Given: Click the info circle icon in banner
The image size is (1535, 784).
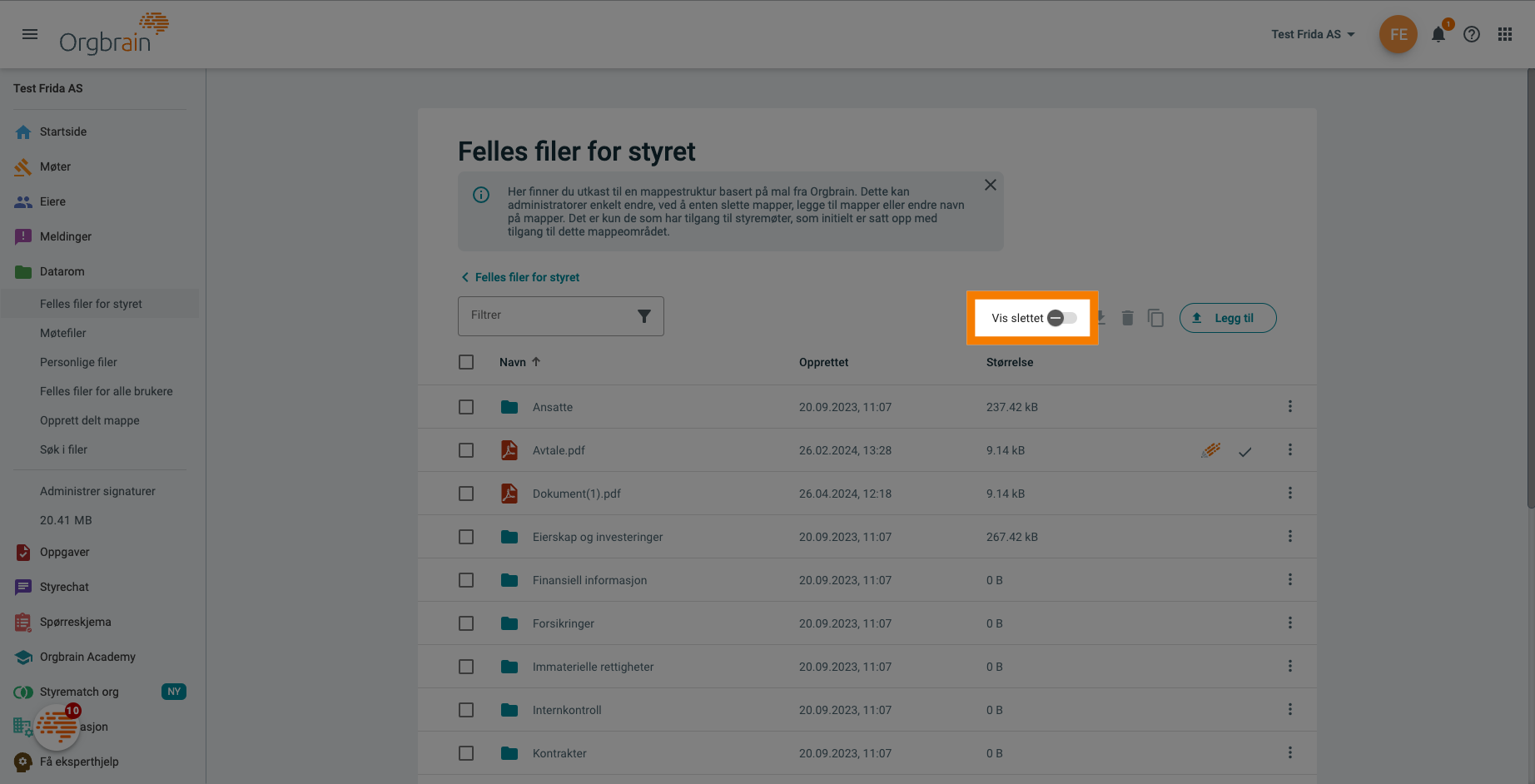Looking at the screenshot, I should 481,195.
